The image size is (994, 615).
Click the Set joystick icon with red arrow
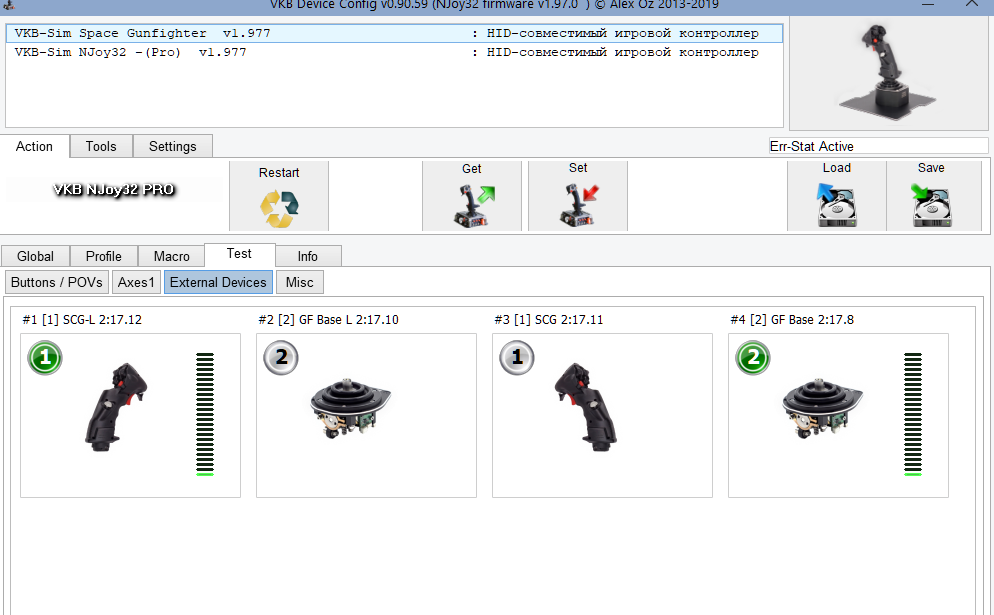pyautogui.click(x=579, y=205)
